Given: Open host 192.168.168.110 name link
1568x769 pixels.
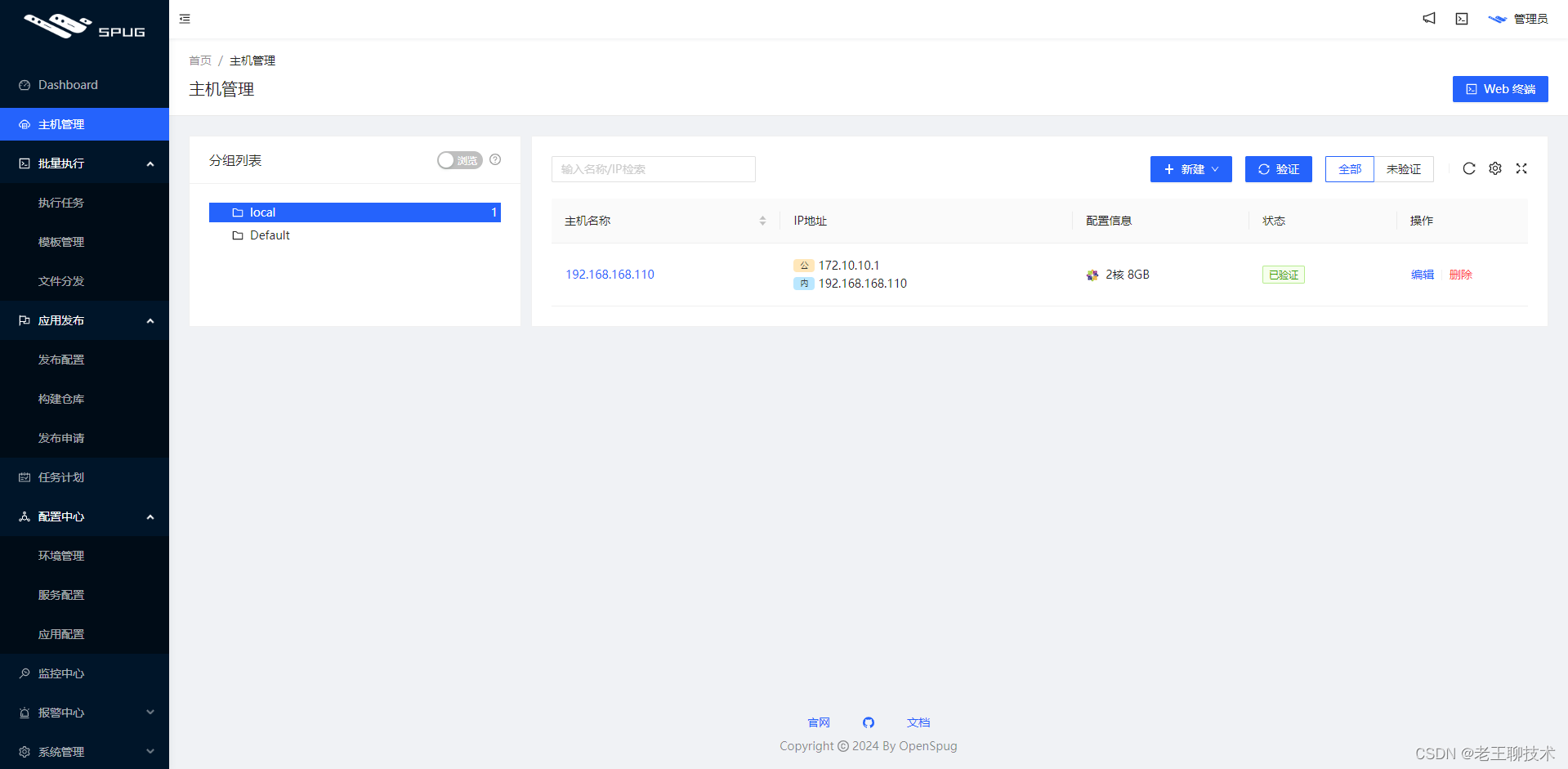Looking at the screenshot, I should tap(610, 275).
